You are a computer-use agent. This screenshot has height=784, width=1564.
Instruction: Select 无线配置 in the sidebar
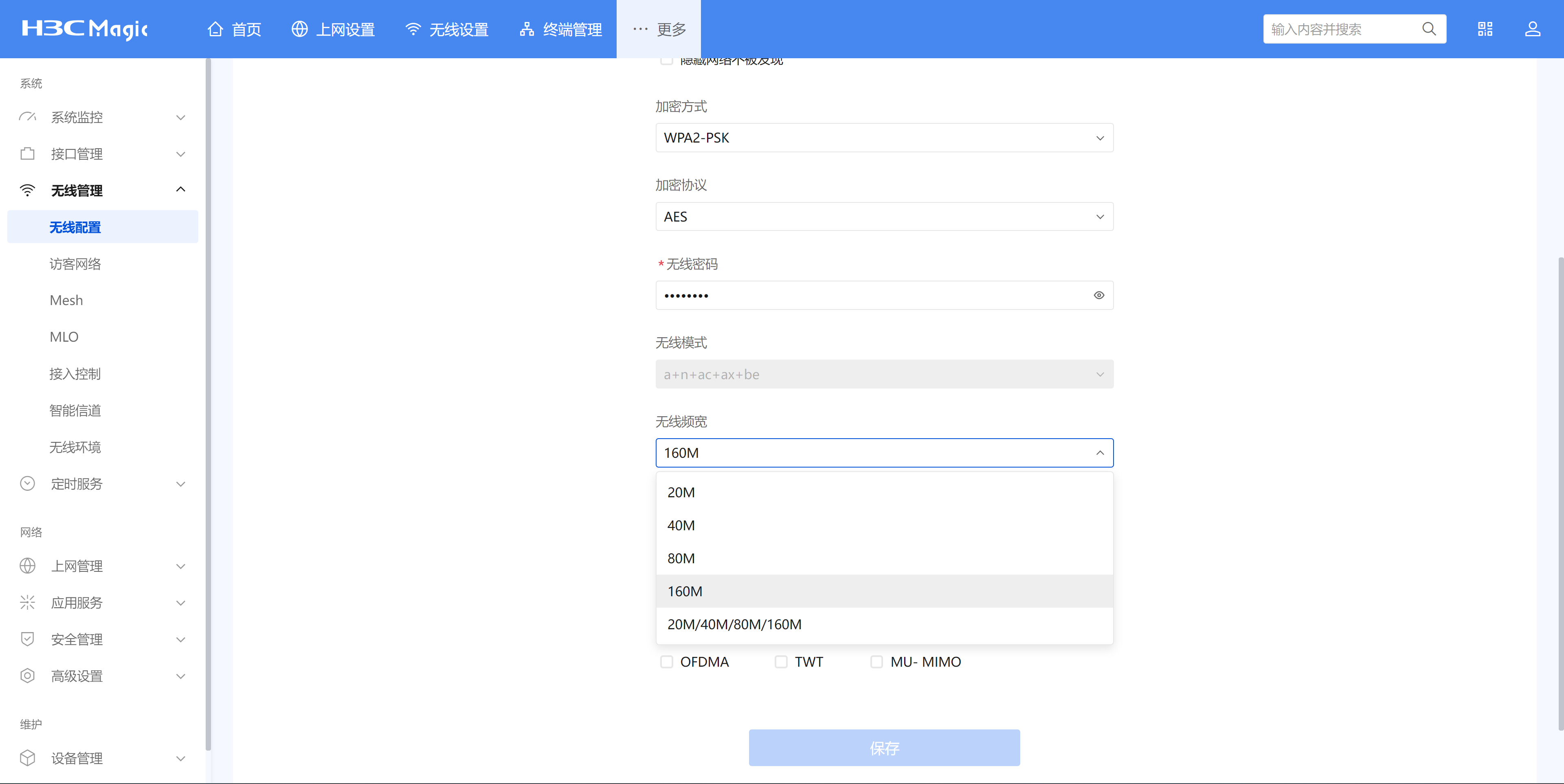103,227
